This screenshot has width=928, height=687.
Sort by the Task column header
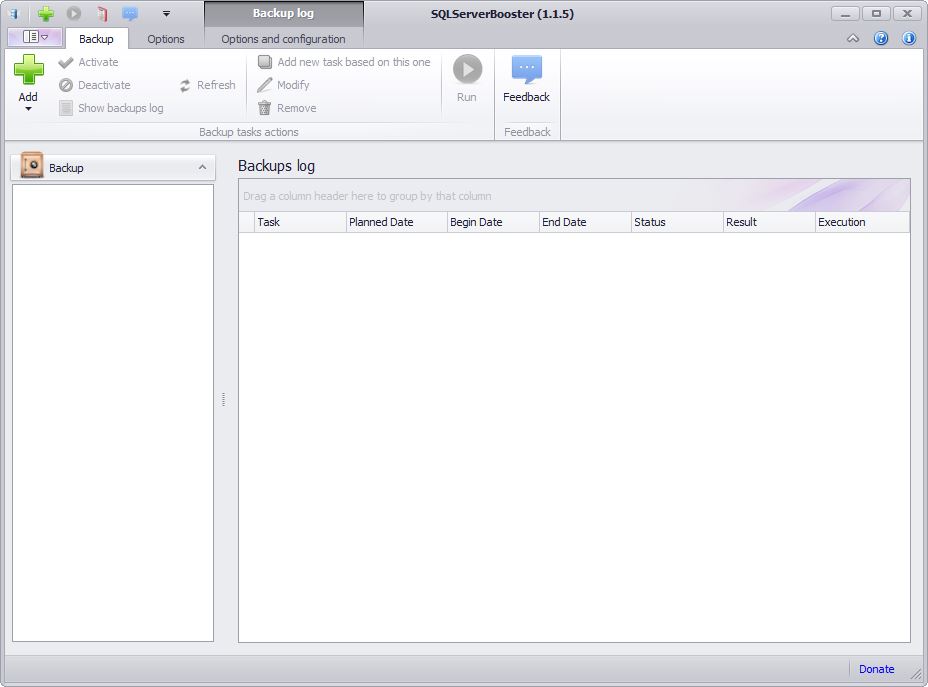(x=300, y=222)
